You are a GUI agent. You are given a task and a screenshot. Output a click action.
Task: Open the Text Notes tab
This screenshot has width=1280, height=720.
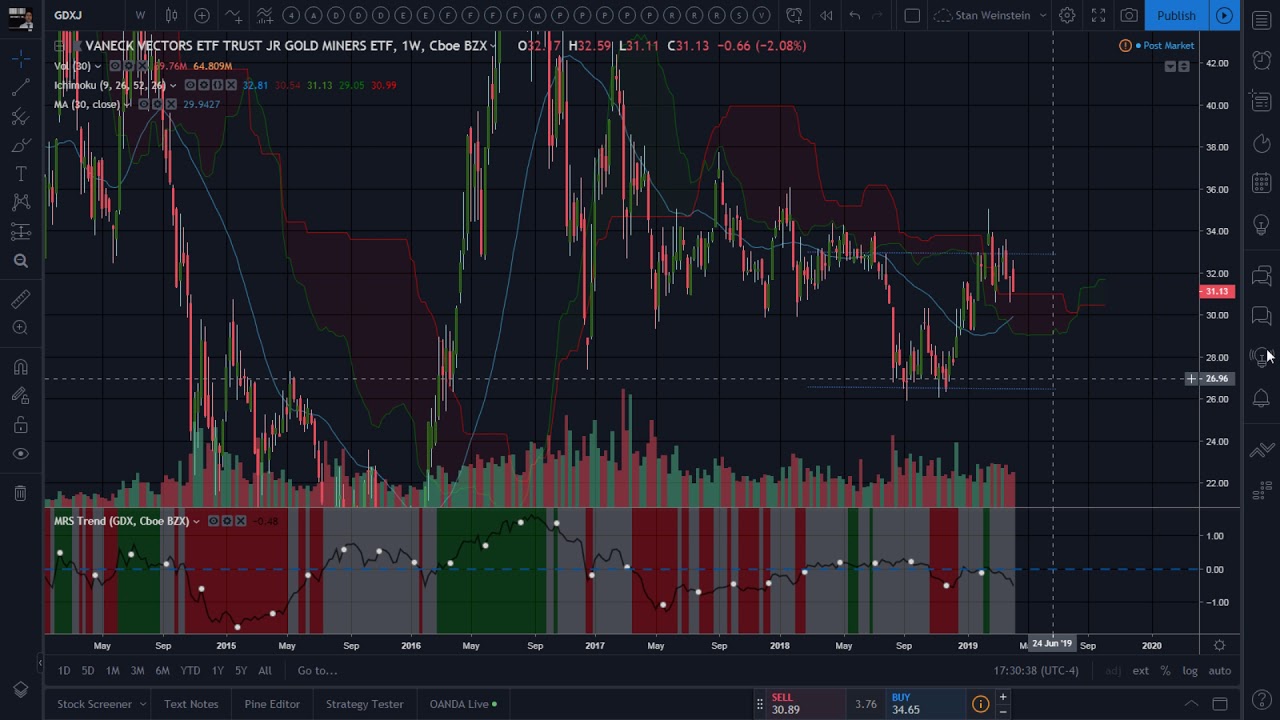[x=191, y=704]
